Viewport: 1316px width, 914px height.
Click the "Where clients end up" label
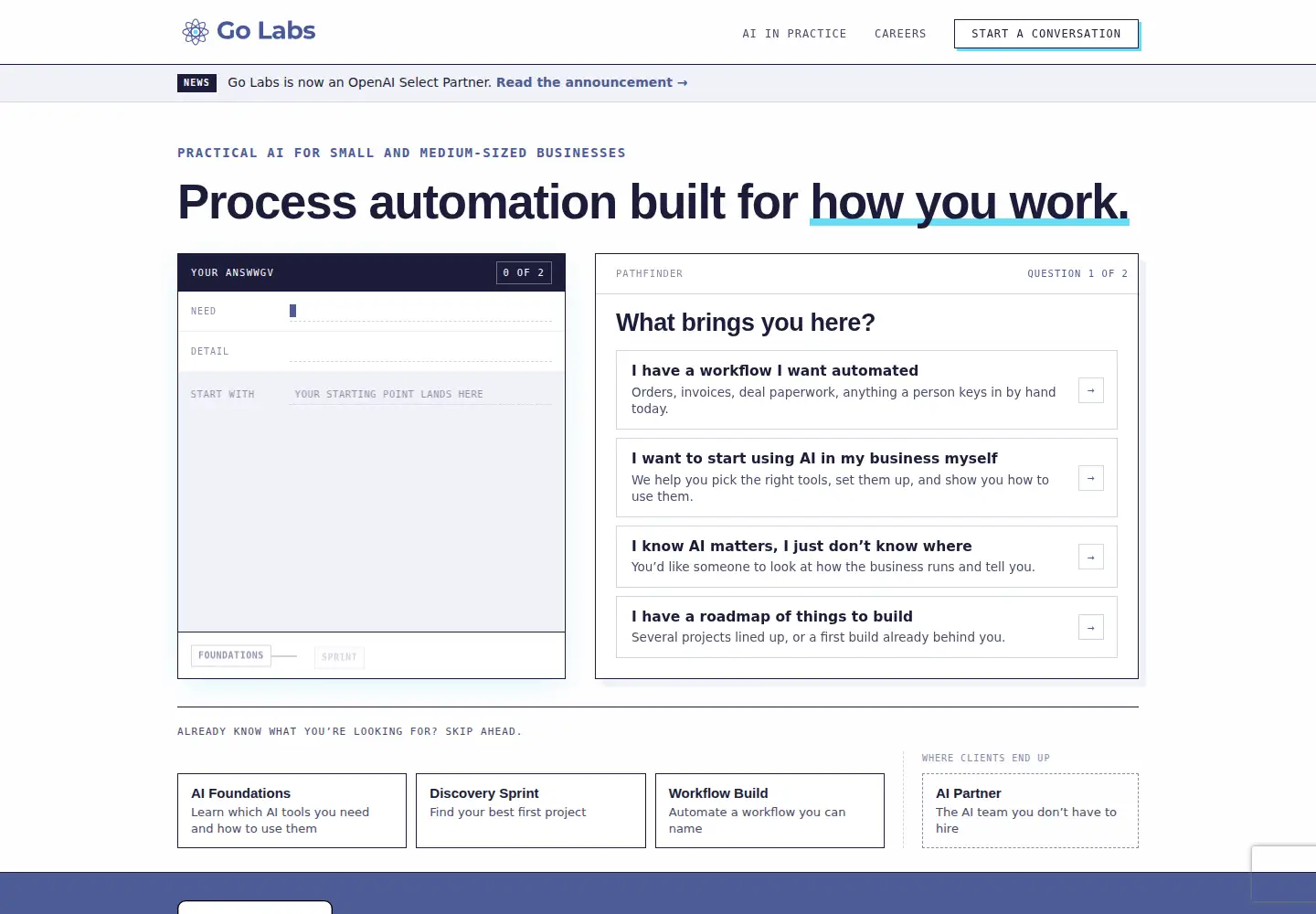[x=986, y=758]
